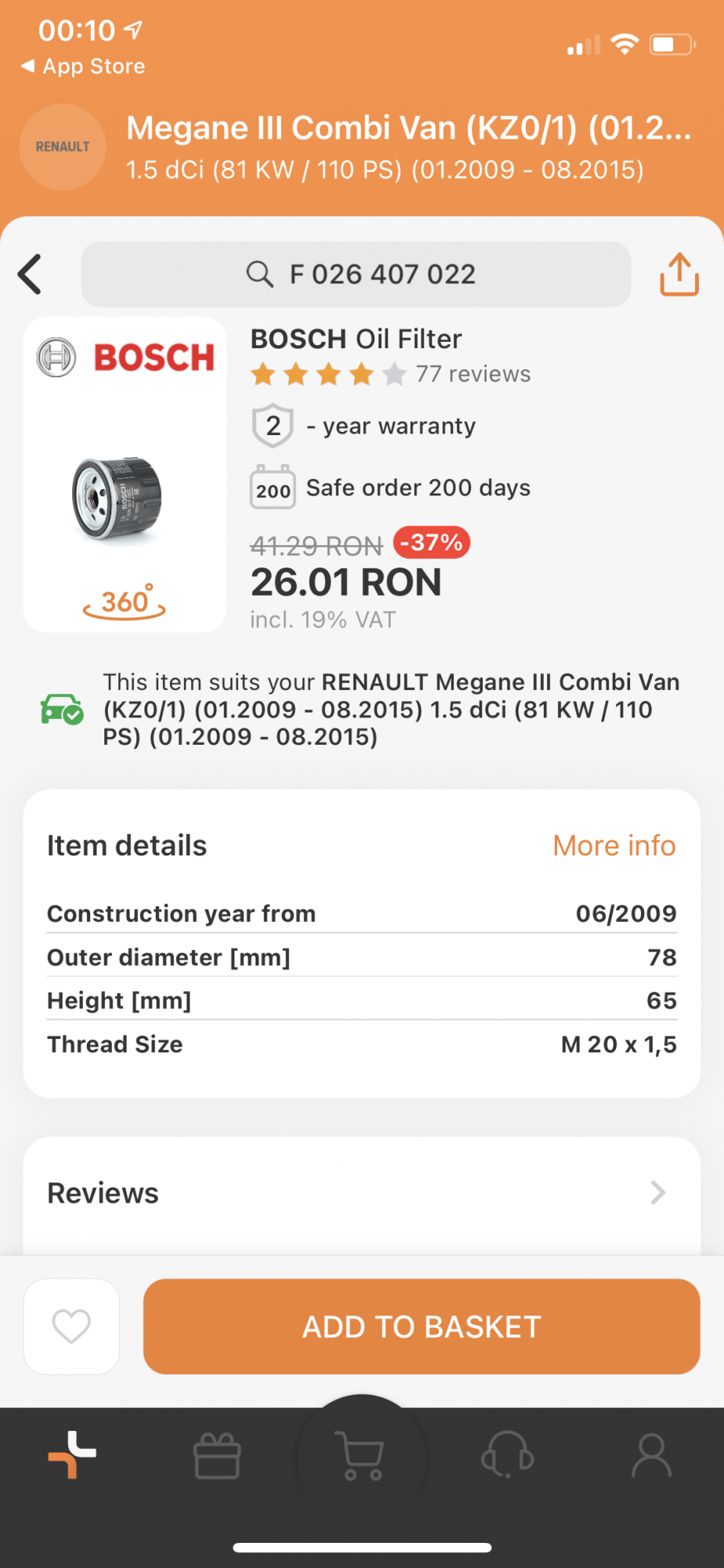Open the profile account icon
This screenshot has width=724, height=1568.
point(651,1455)
